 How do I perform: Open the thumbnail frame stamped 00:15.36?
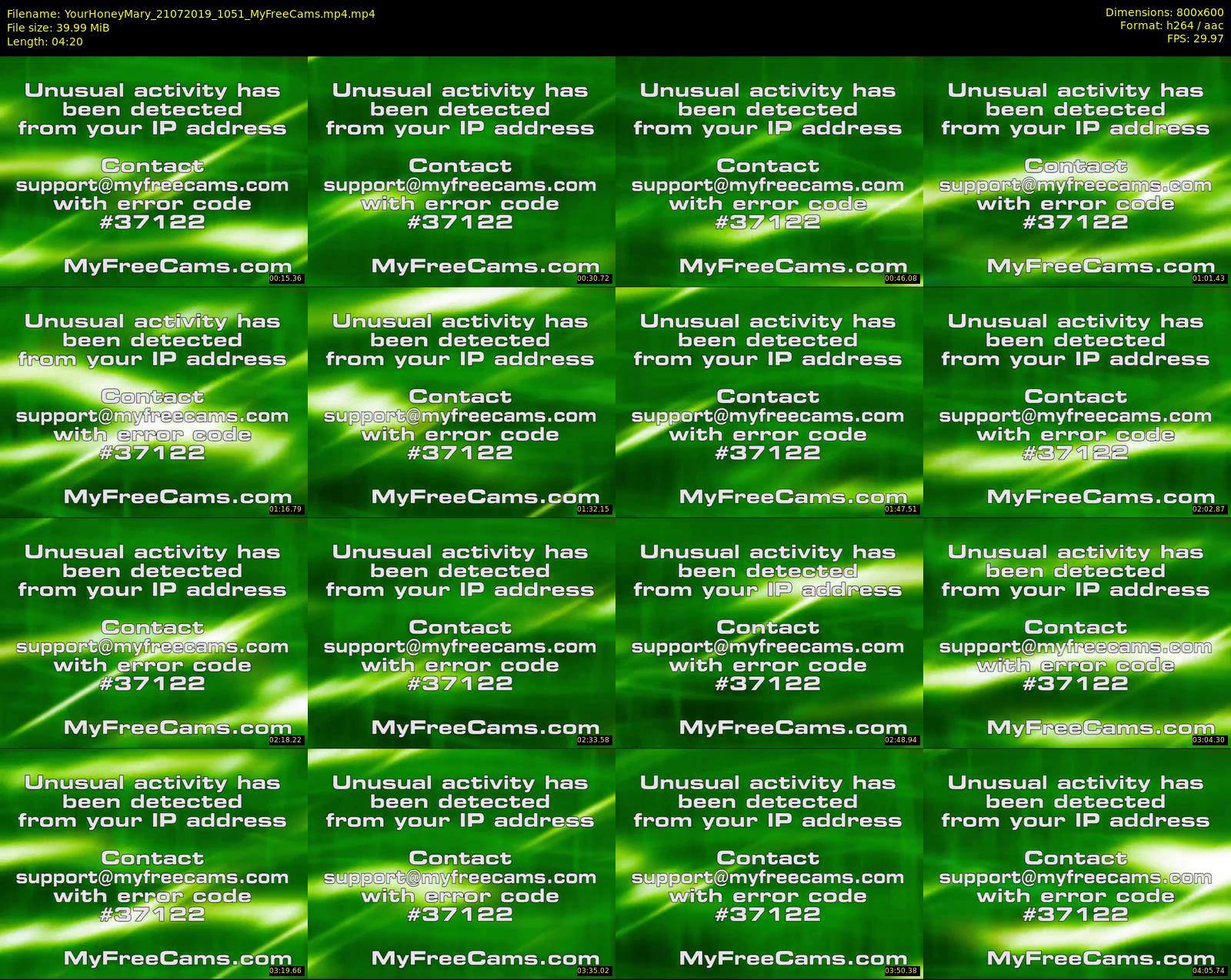coord(154,171)
